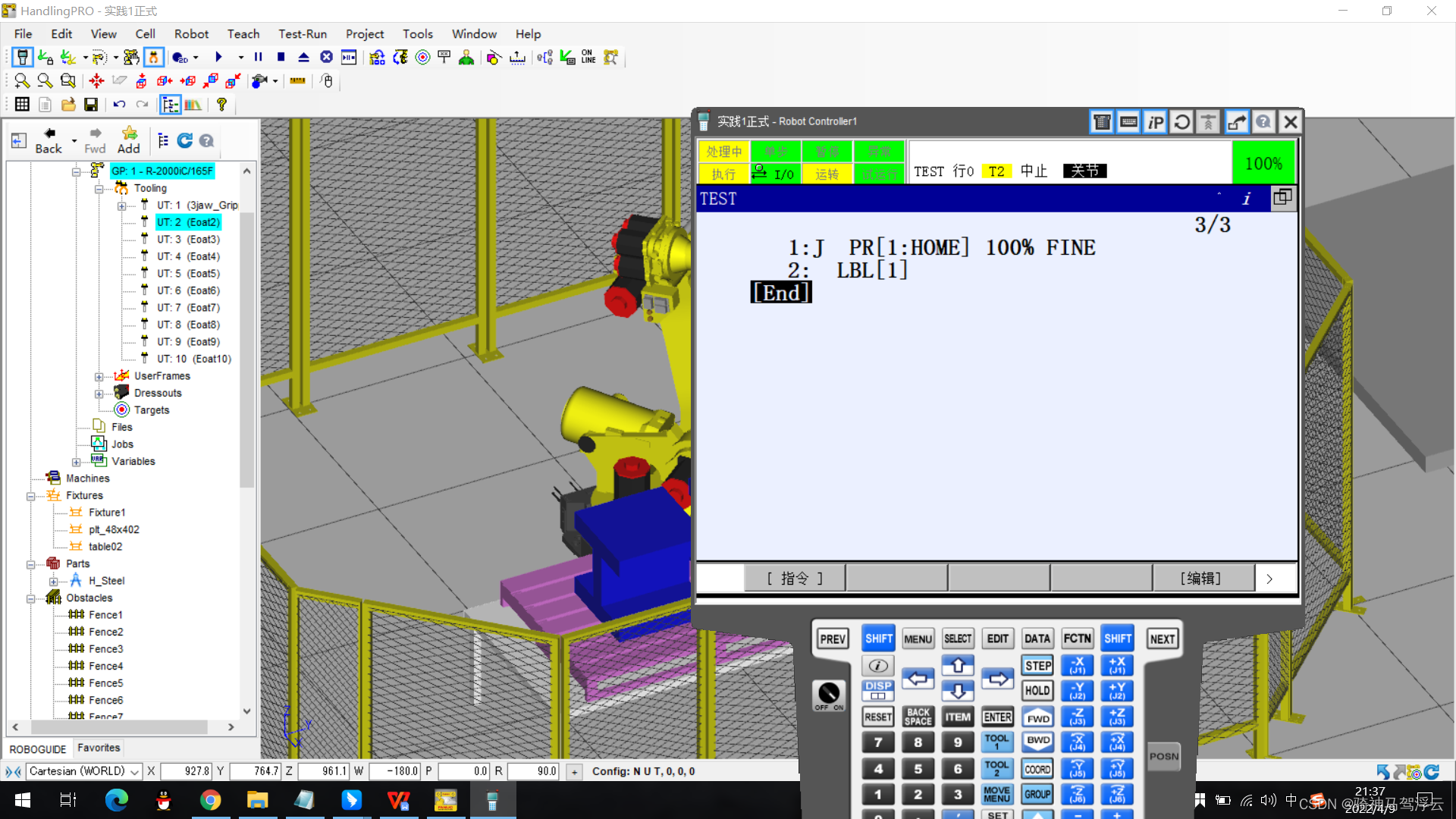Open the Back button history dropdown arrow
This screenshot has height=819, width=1456.
coord(74,141)
